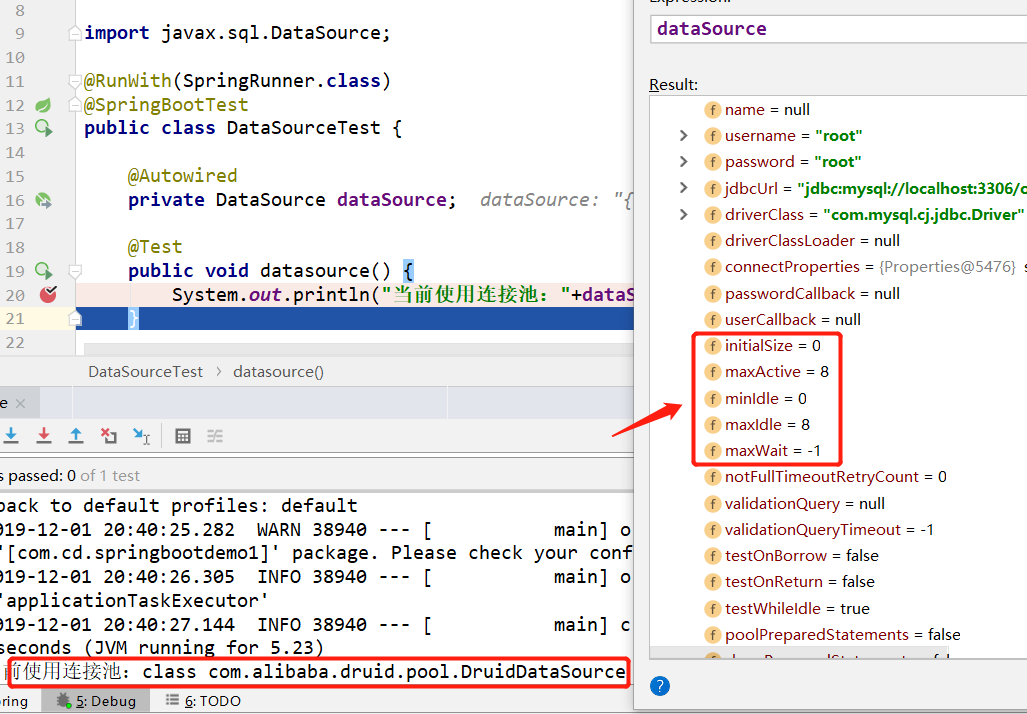Click the Trace Current Stream Chain icon
Screen dimensions: 1027x714
pos(215,436)
